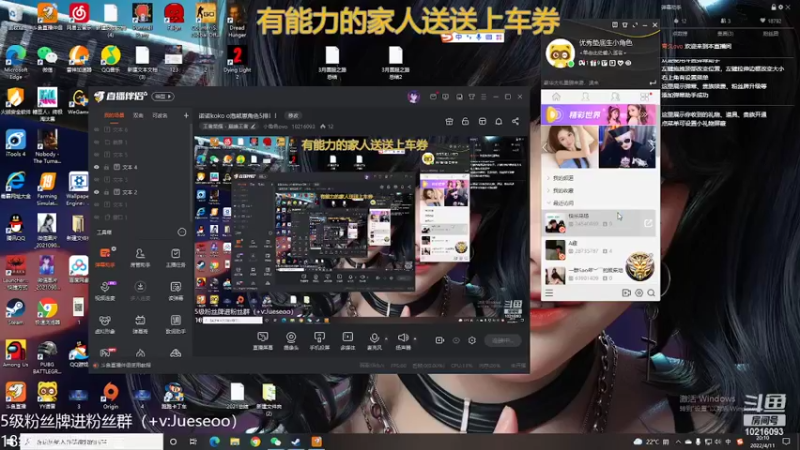Image resolution: width=800 pixels, height=450 pixels.
Task: Edit the category tag with pencil
Action: [x=253, y=126]
